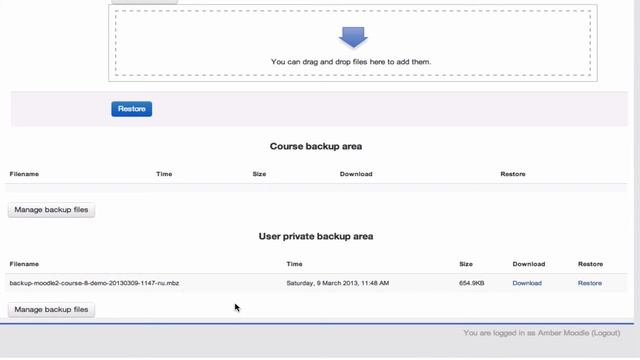Click Size column header in User private backup table
The width and height of the screenshot is (640, 360).
click(466, 264)
